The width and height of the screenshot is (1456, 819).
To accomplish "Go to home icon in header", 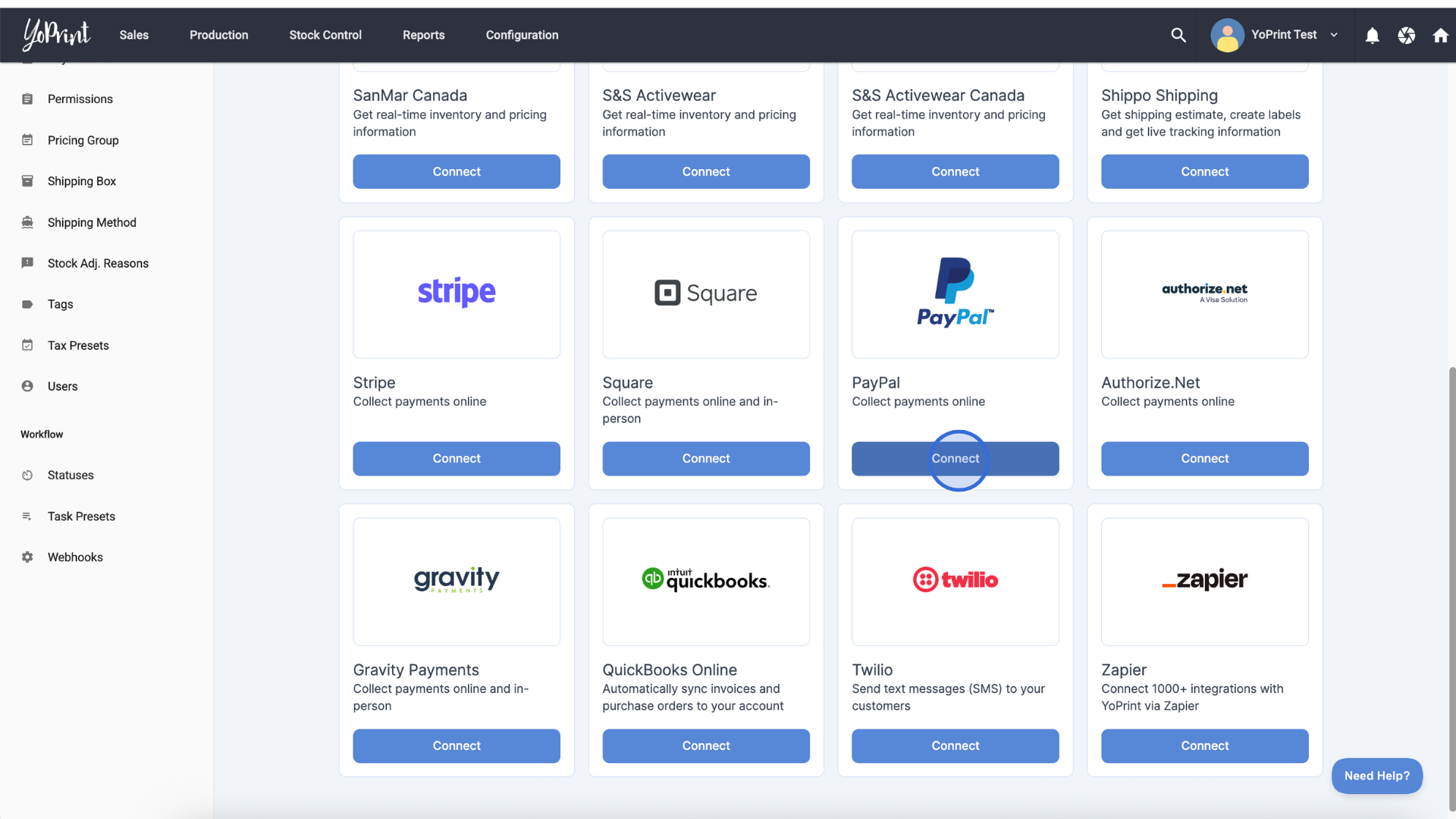I will [1441, 35].
